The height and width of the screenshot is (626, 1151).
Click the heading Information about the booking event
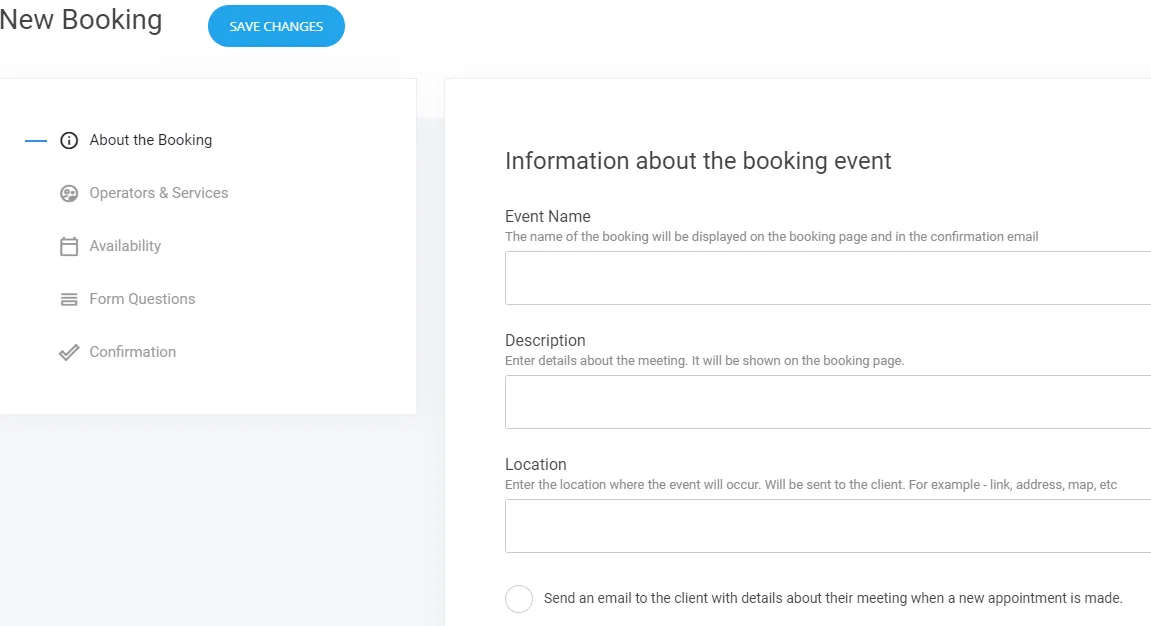click(698, 161)
